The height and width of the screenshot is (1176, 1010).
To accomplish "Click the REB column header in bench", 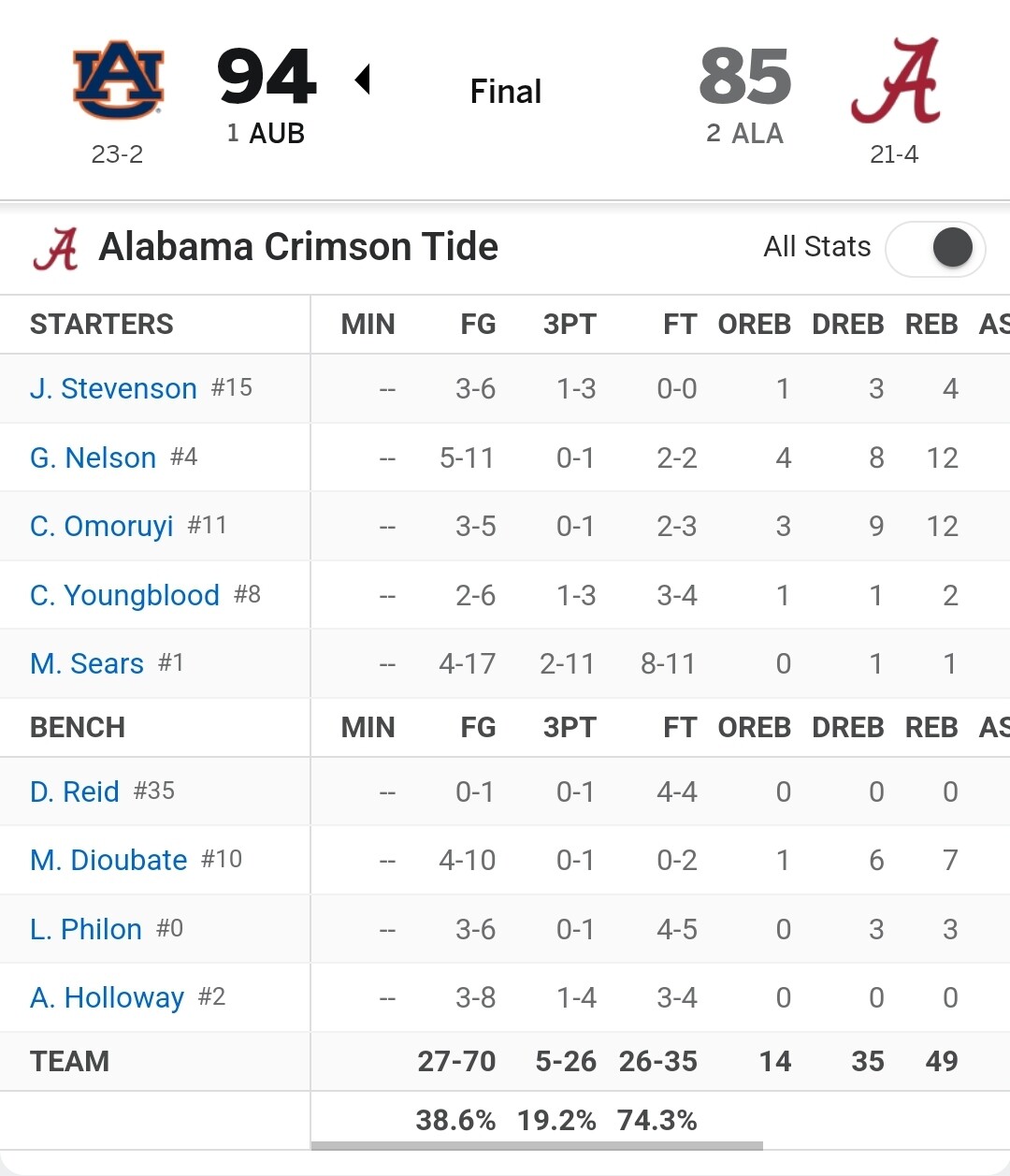I will pos(931,728).
